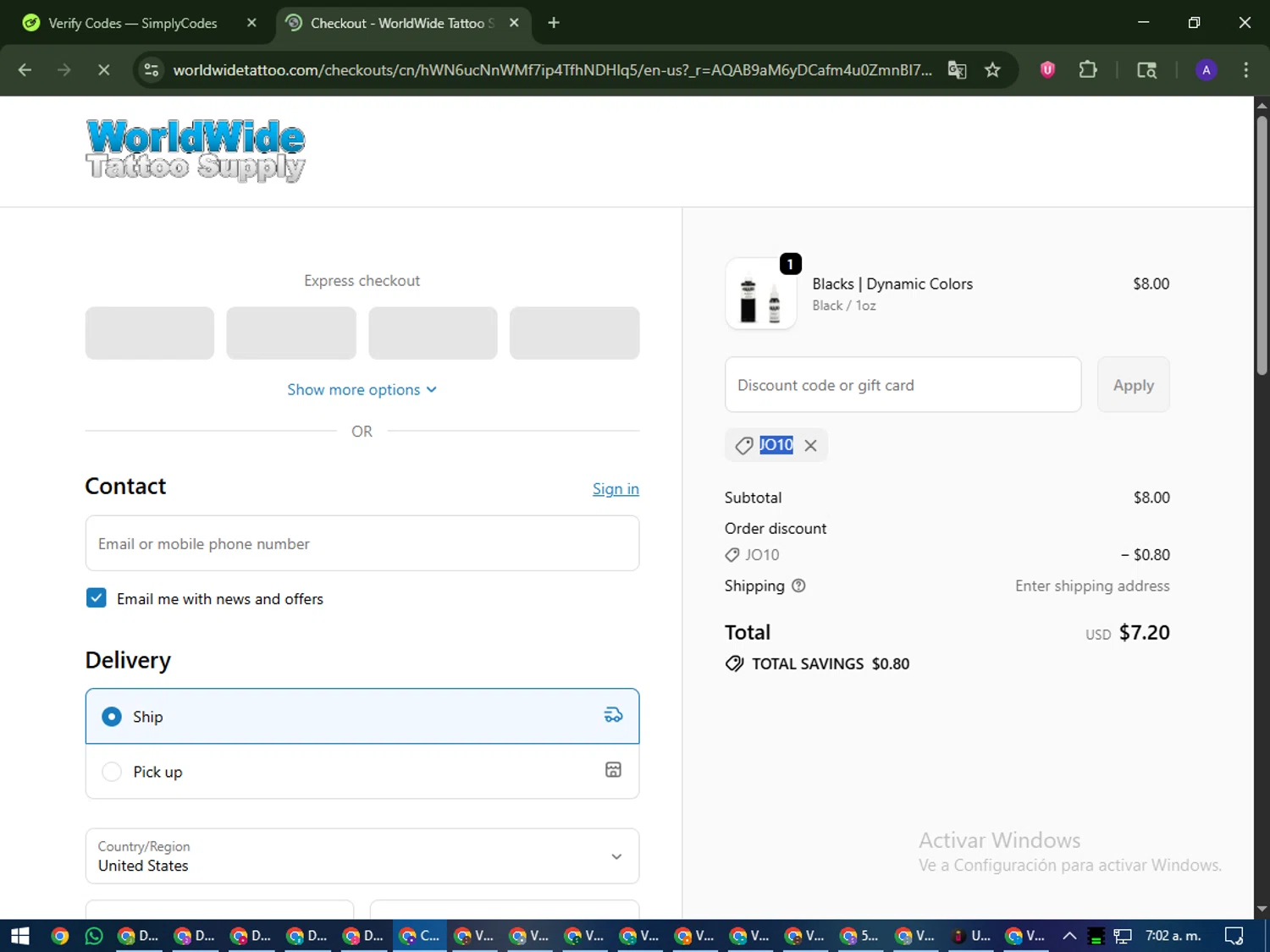View site information in the address bar

(152, 70)
